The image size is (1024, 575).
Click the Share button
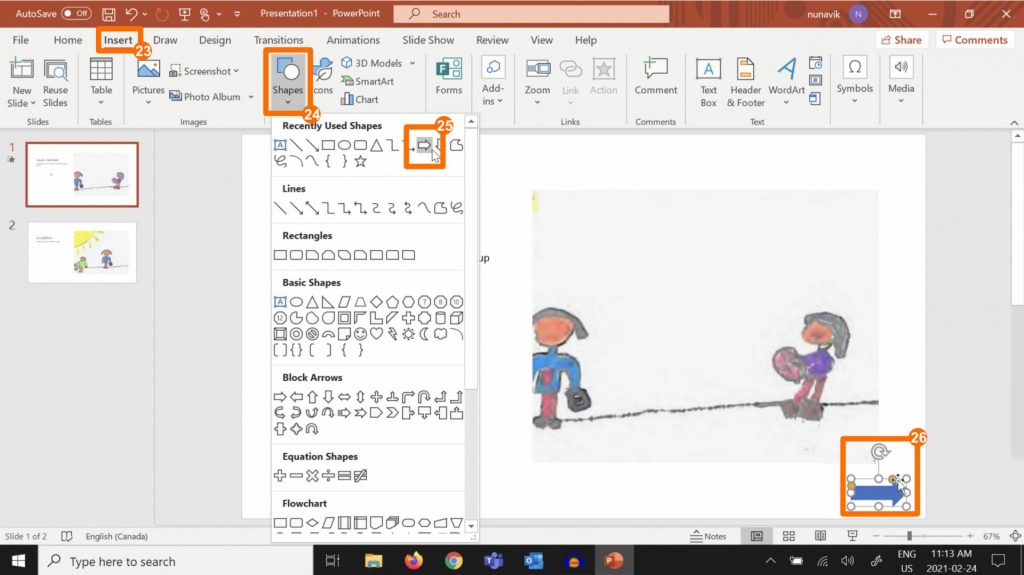(900, 40)
